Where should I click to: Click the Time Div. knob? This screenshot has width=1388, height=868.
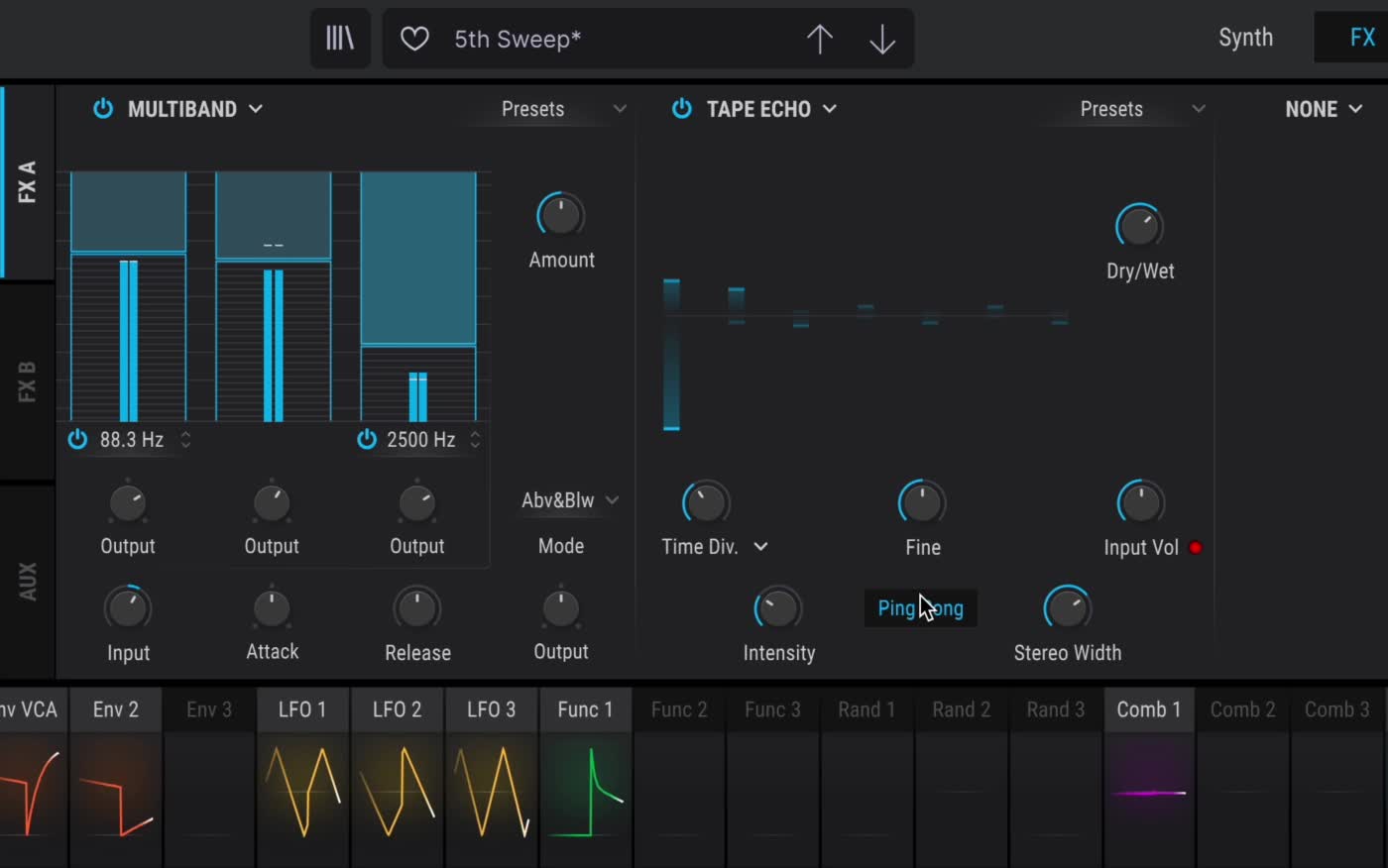point(706,503)
